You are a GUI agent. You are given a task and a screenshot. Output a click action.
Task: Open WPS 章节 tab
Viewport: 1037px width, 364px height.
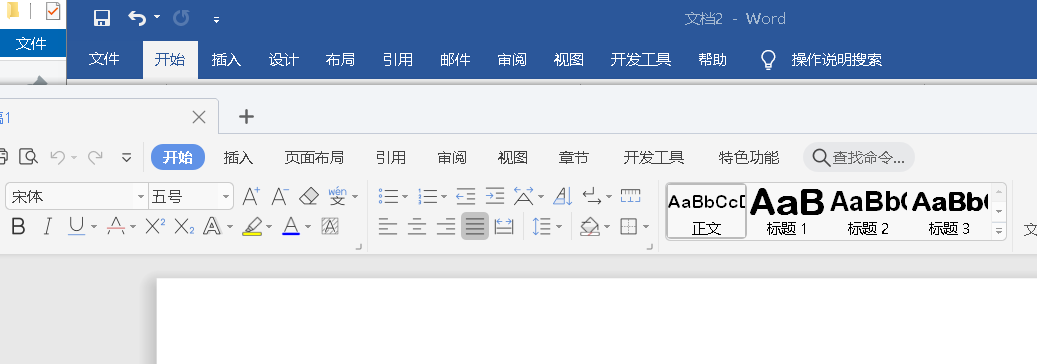(573, 158)
